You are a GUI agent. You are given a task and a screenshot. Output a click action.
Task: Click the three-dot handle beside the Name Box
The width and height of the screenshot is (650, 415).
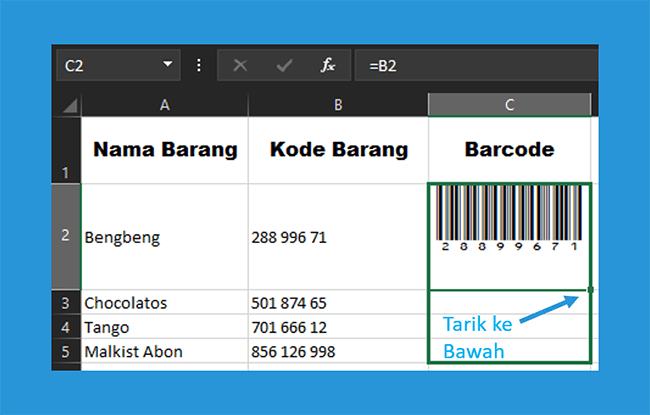pos(199,65)
